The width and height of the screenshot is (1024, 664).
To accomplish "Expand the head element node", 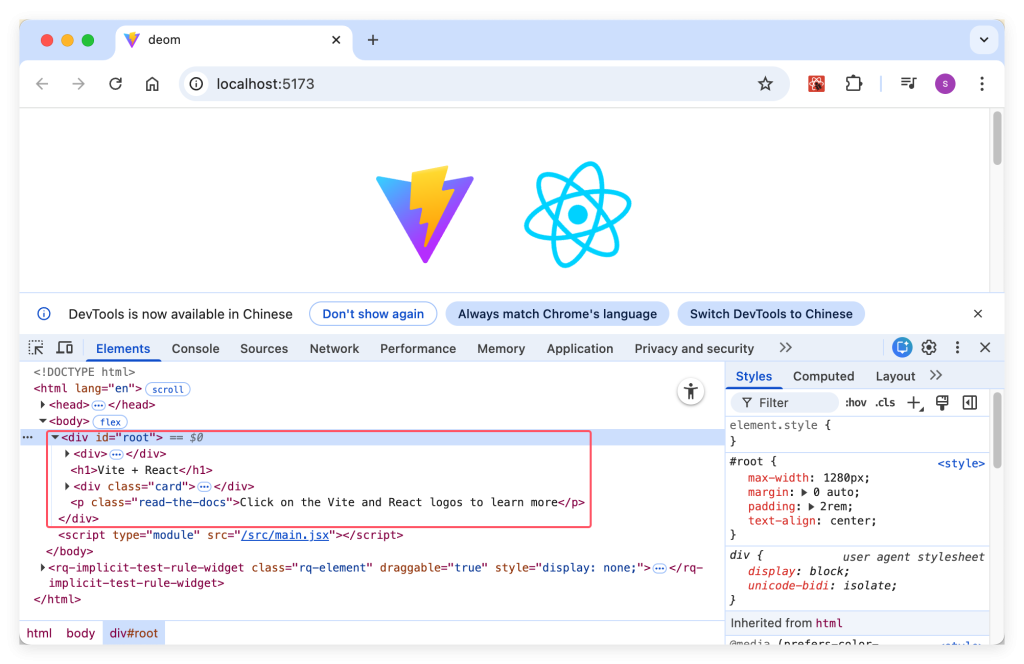I will [x=42, y=405].
